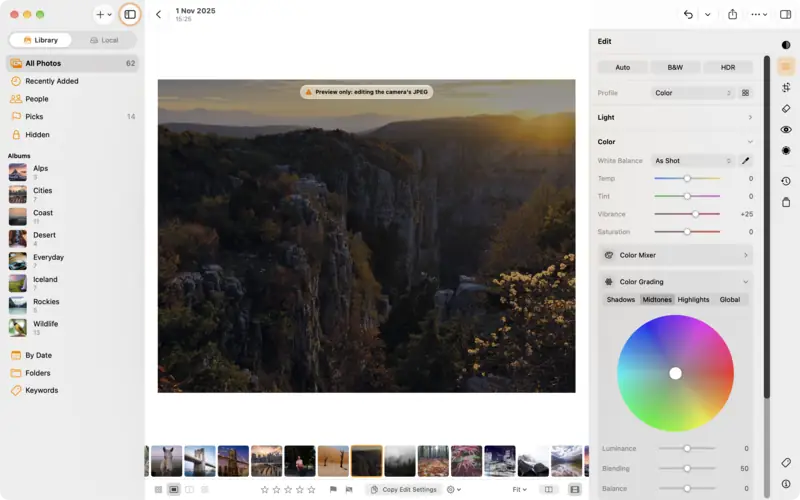Switch to single photo view mode
The height and width of the screenshot is (500, 800).
coord(174,489)
